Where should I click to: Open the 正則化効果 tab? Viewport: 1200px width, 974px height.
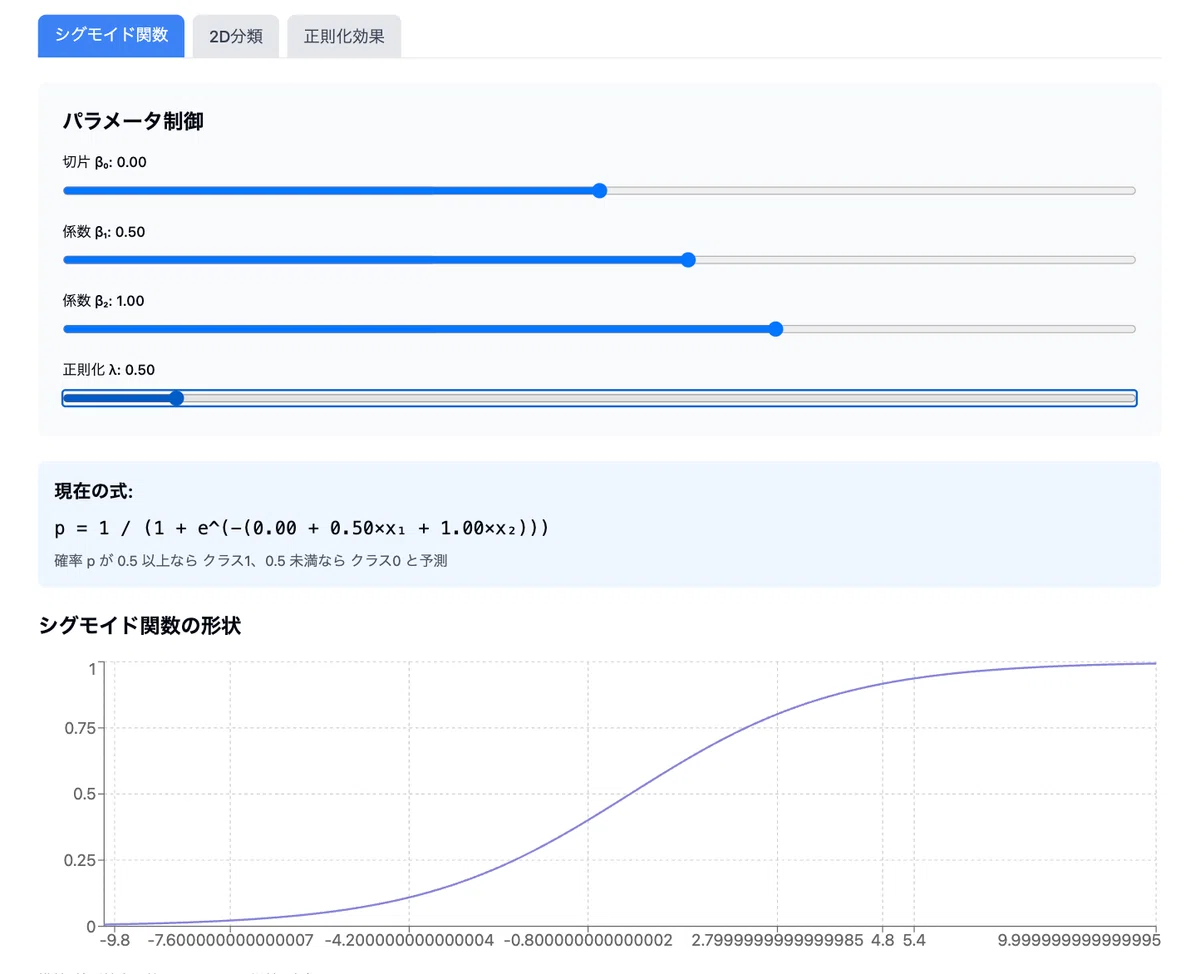coord(344,36)
